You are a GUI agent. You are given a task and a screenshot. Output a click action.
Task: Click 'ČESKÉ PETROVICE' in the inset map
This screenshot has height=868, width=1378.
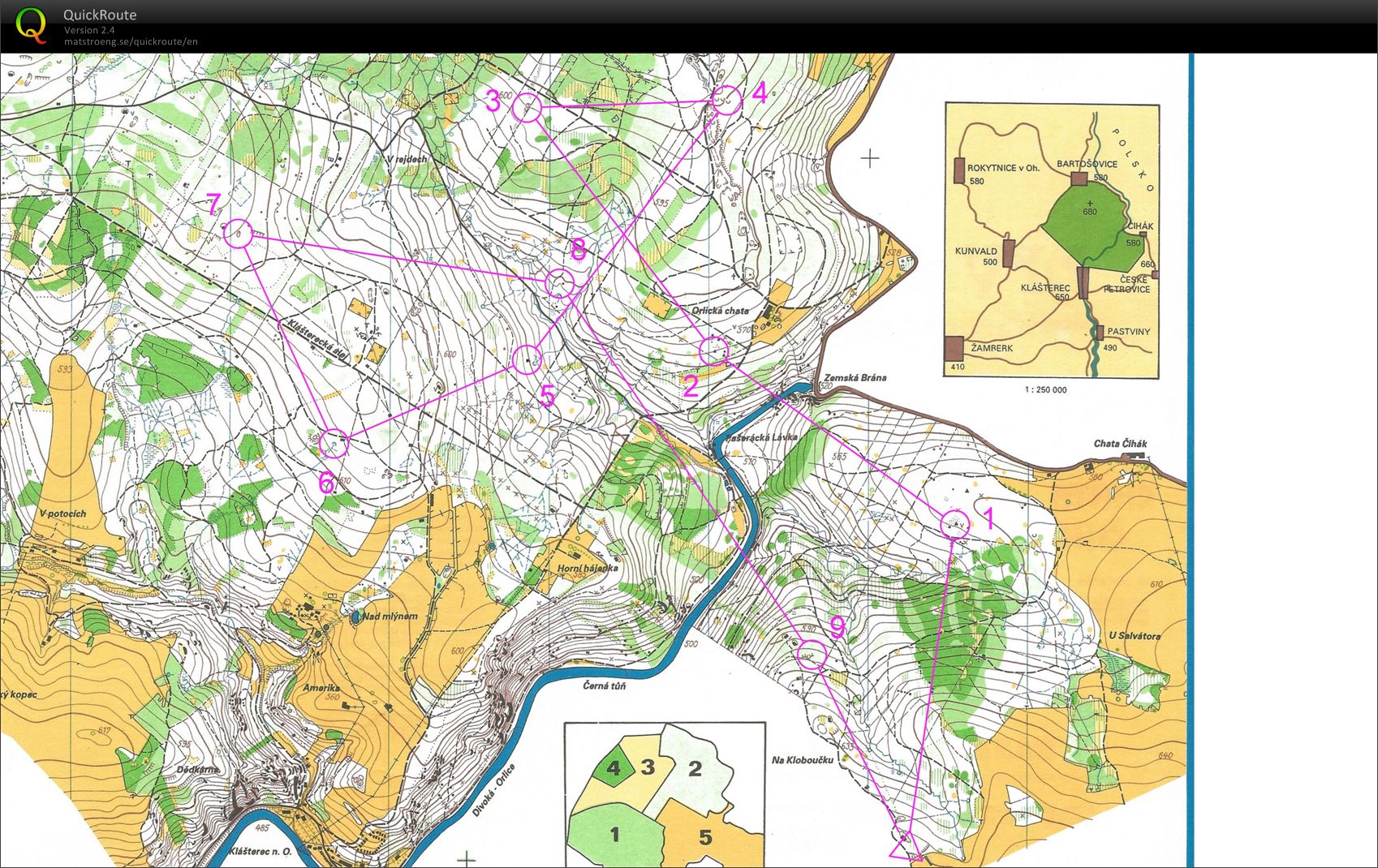click(x=1126, y=284)
